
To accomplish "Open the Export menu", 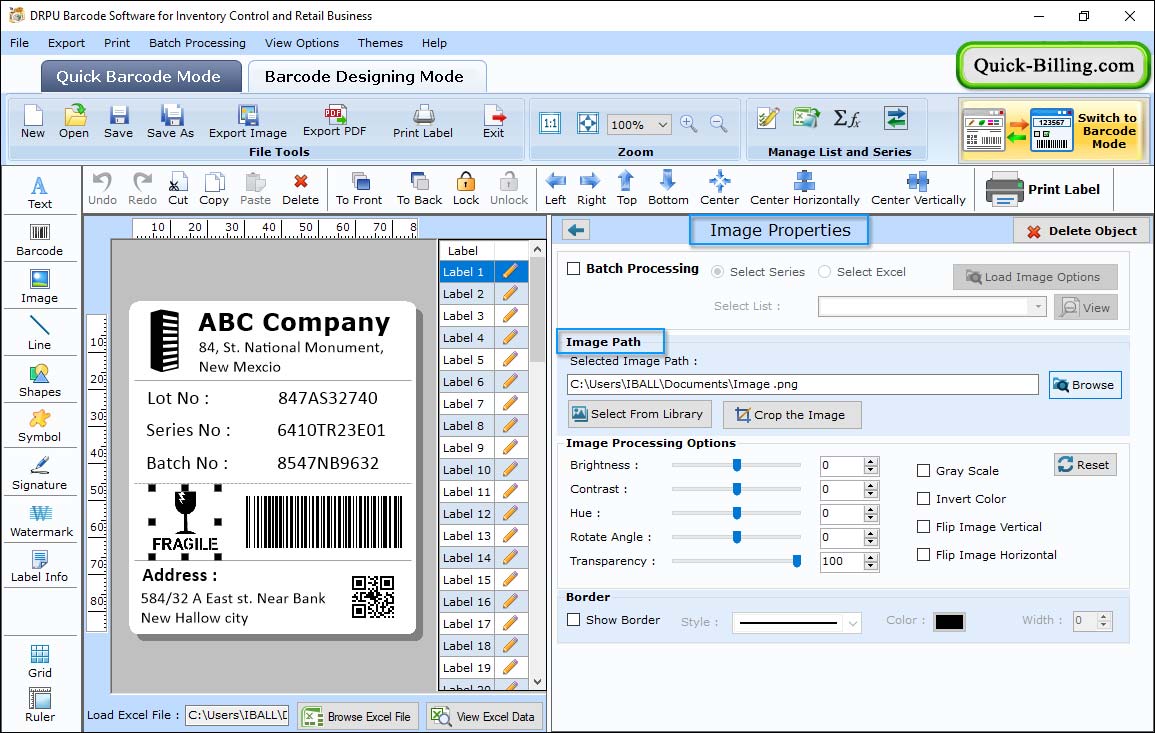I will (x=66, y=43).
